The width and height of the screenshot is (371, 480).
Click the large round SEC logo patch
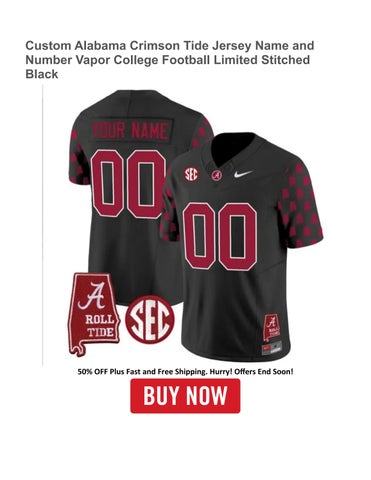[x=150, y=319]
